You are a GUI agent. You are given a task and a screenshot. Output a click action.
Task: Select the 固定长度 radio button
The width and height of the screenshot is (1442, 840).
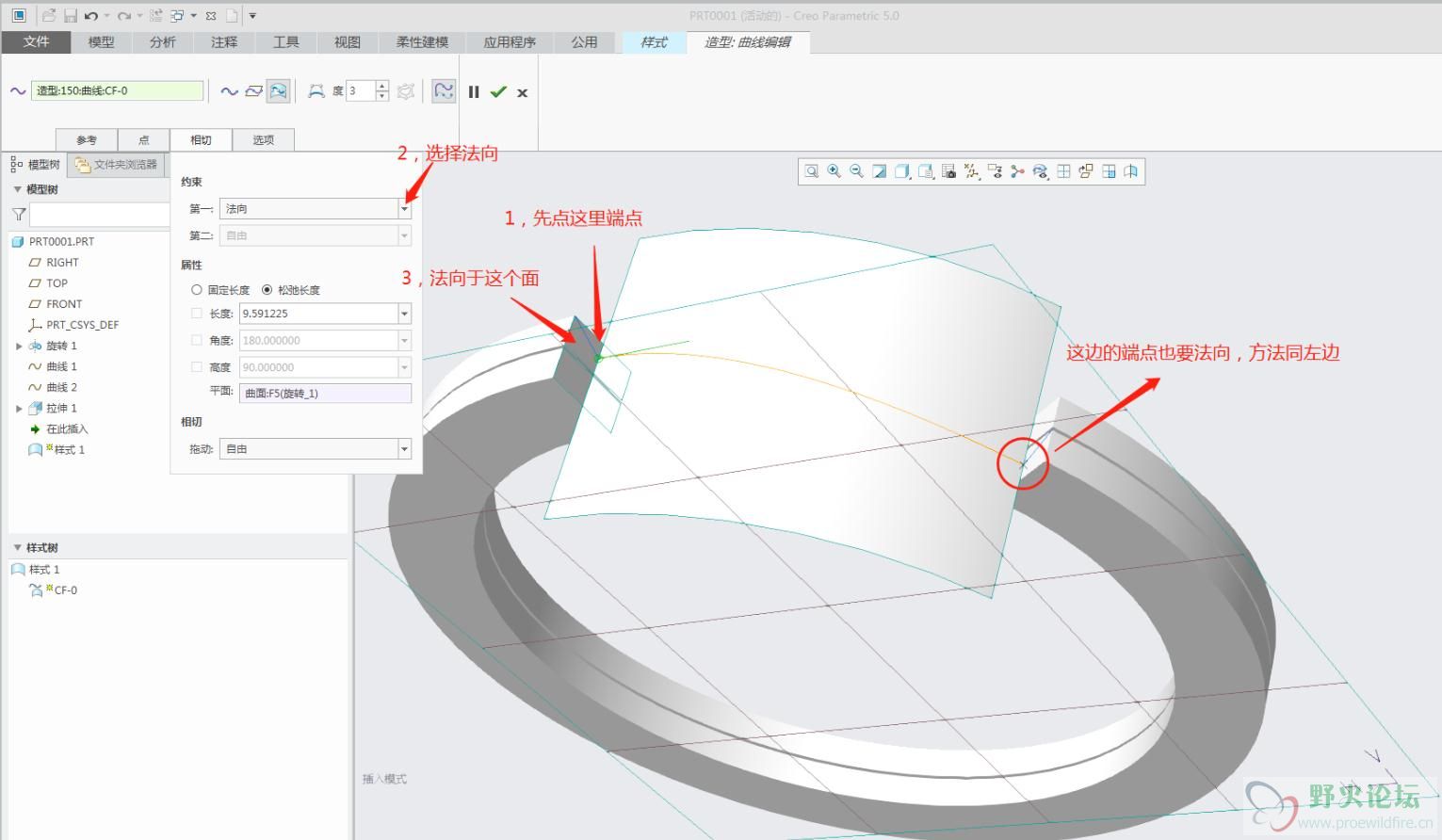point(197,290)
